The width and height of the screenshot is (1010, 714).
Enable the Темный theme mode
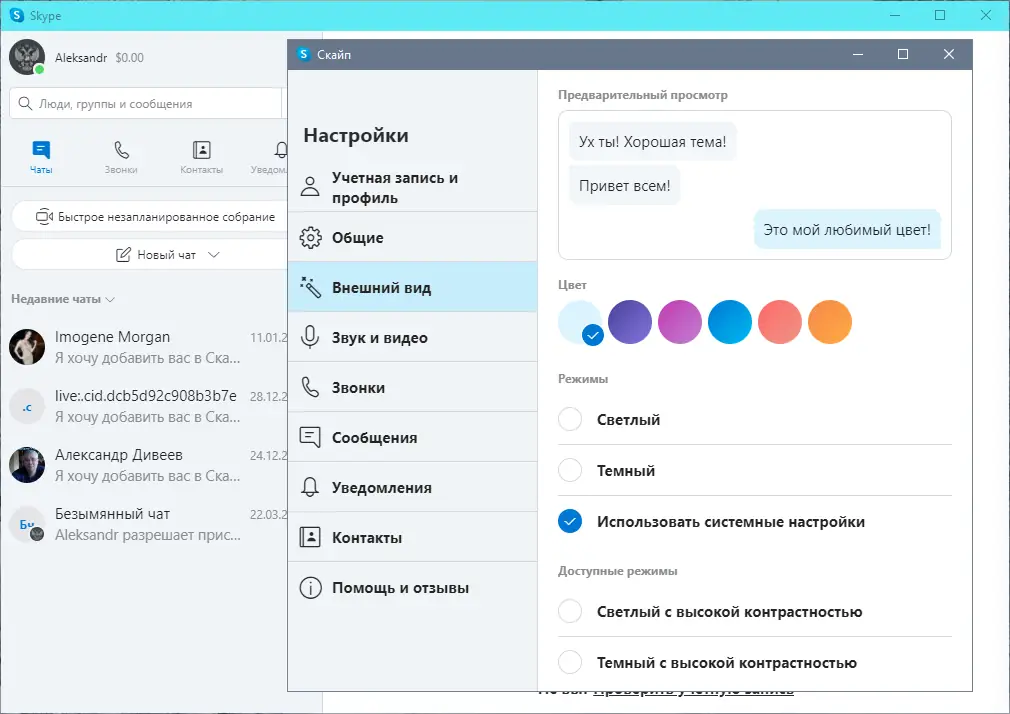pos(569,470)
